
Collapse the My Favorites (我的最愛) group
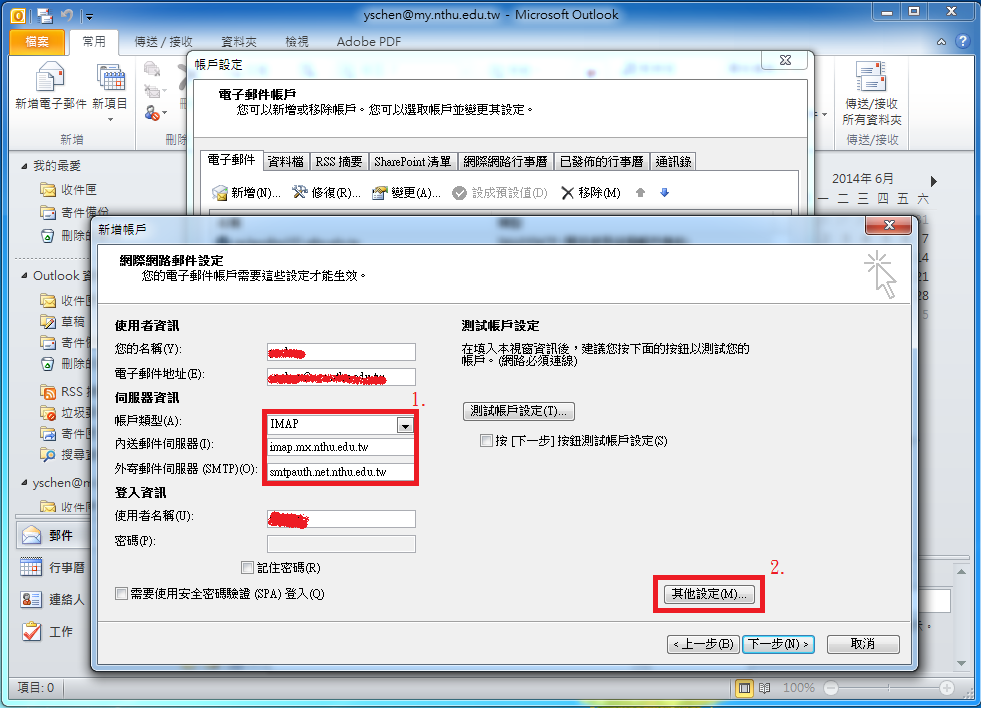[23, 166]
